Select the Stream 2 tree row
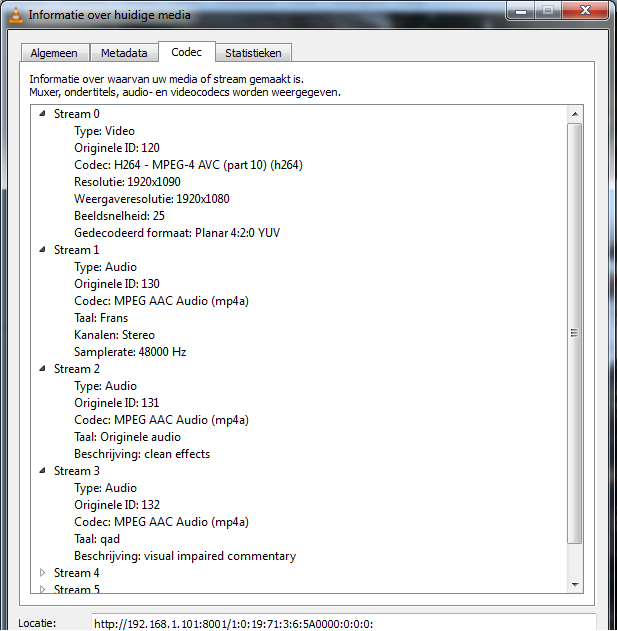The height and width of the screenshot is (631, 617). click(x=77, y=369)
